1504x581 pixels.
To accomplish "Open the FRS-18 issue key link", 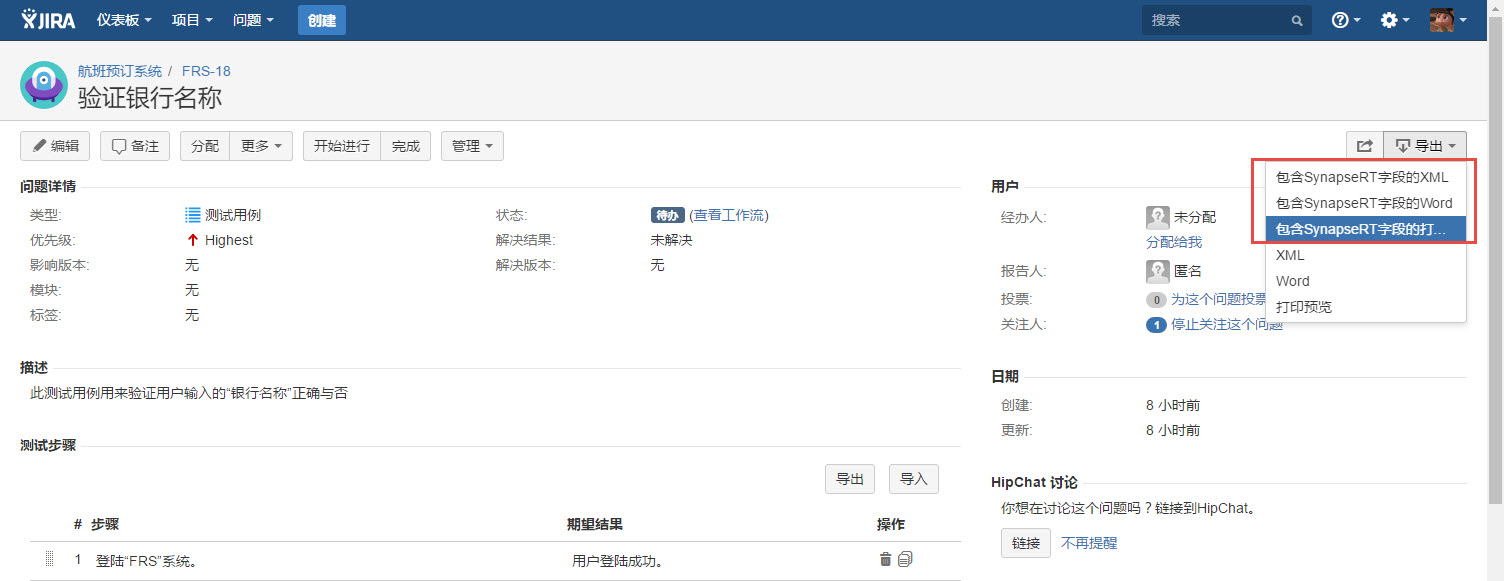I will pyautogui.click(x=206, y=71).
